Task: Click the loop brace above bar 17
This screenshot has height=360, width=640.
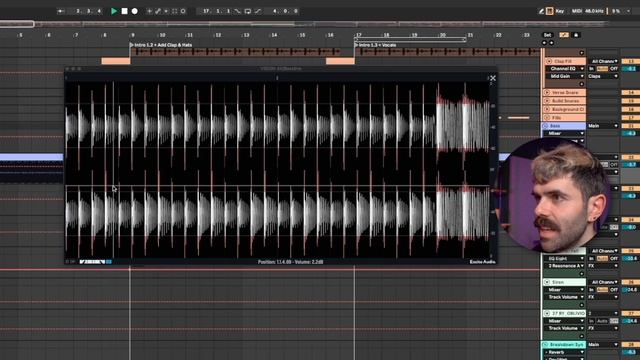Action: point(410,39)
